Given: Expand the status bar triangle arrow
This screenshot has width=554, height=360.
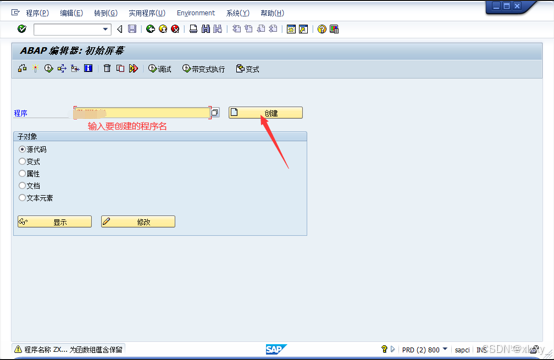Looking at the screenshot, I should click(x=393, y=349).
